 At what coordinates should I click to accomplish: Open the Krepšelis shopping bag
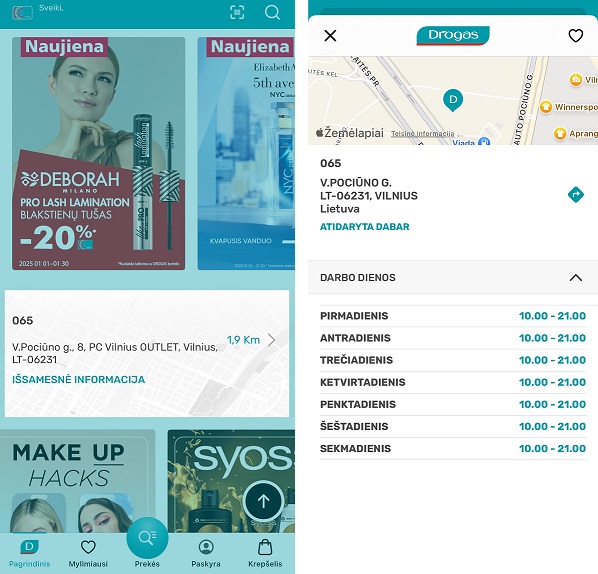[265, 553]
